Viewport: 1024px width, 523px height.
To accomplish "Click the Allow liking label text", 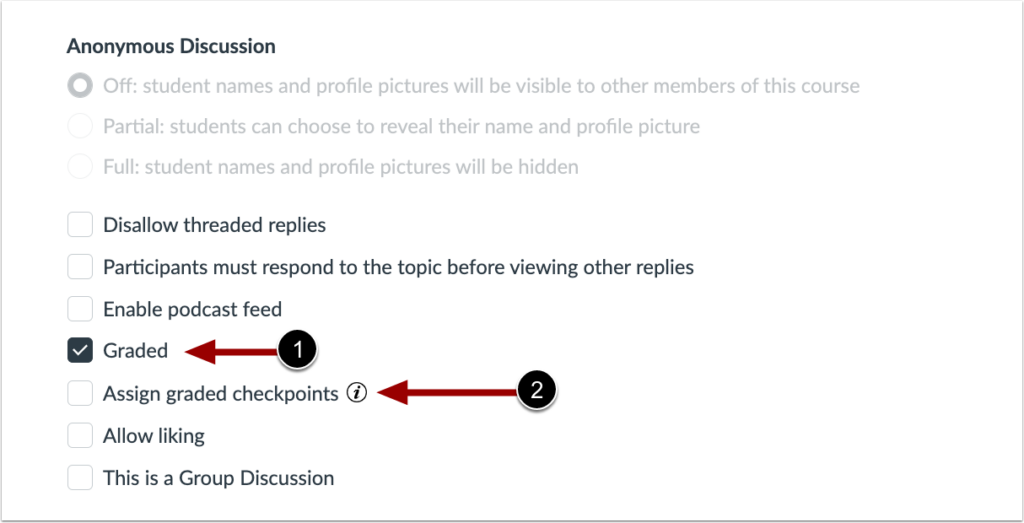I will click(x=153, y=436).
